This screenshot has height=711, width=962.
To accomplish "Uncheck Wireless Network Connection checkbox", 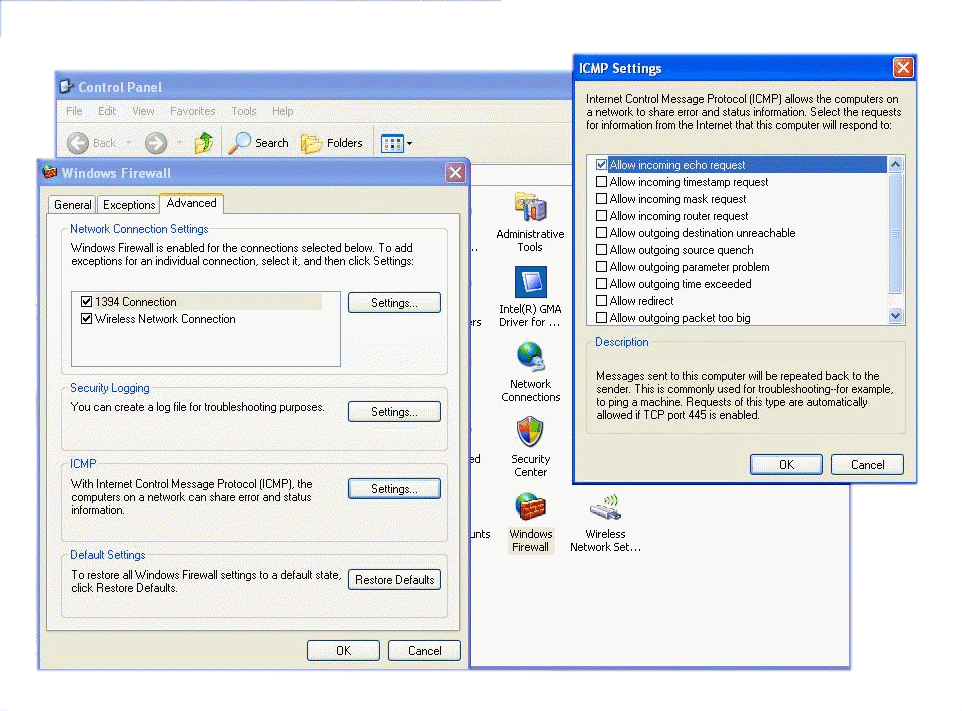I will (x=87, y=319).
